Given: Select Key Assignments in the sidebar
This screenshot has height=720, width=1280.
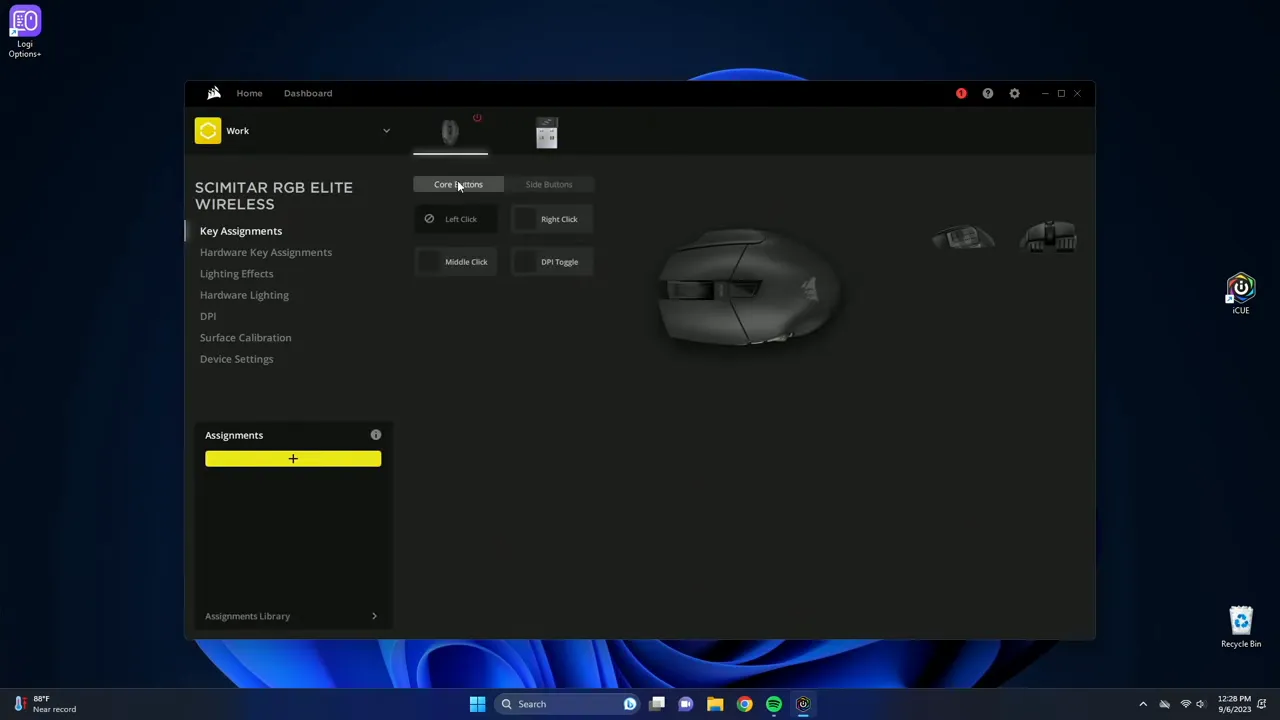Looking at the screenshot, I should pos(241,231).
